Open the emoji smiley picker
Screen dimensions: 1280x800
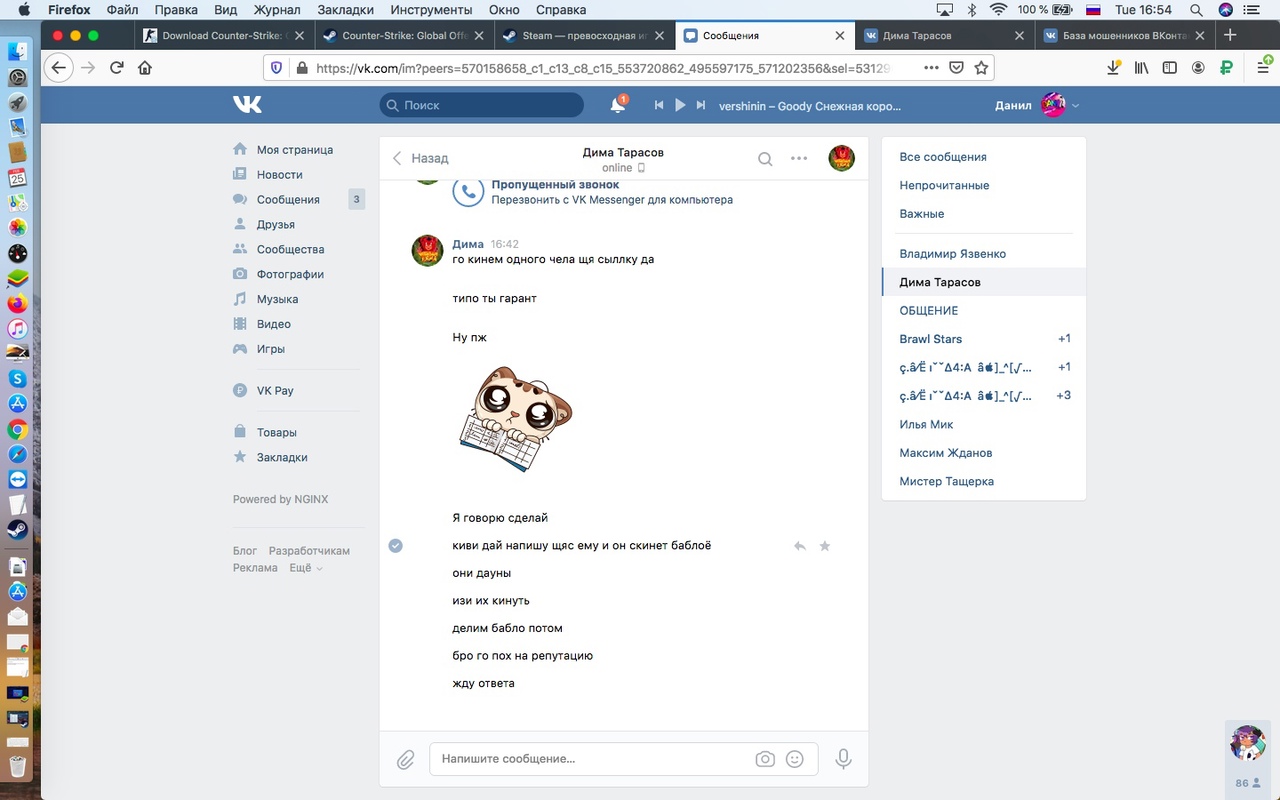point(795,759)
